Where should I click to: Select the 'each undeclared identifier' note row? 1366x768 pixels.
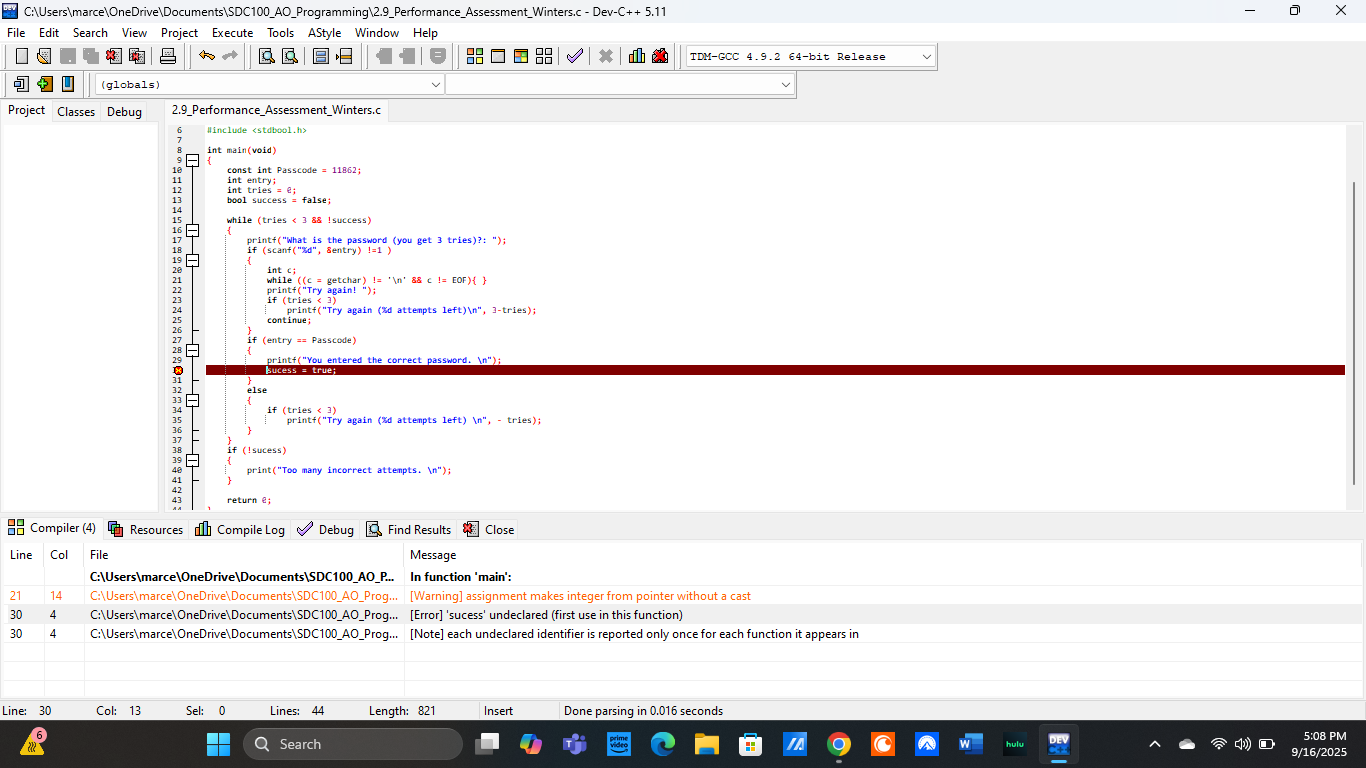click(x=682, y=634)
